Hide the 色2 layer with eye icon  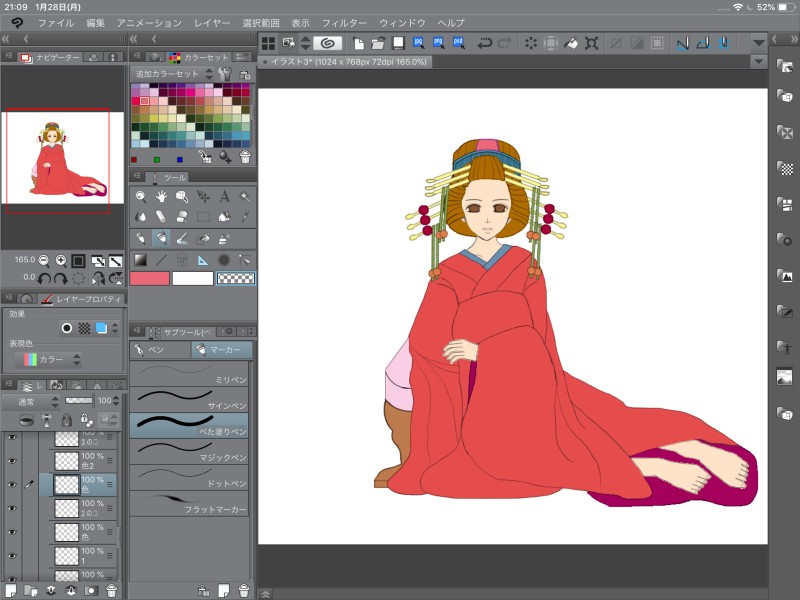coord(12,461)
